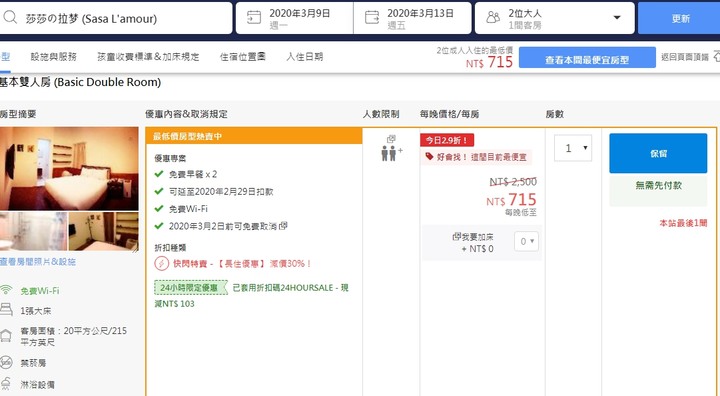This screenshot has height=396, width=720.
Task: Open the check-in calendar icon
Action: pyautogui.click(x=253, y=18)
